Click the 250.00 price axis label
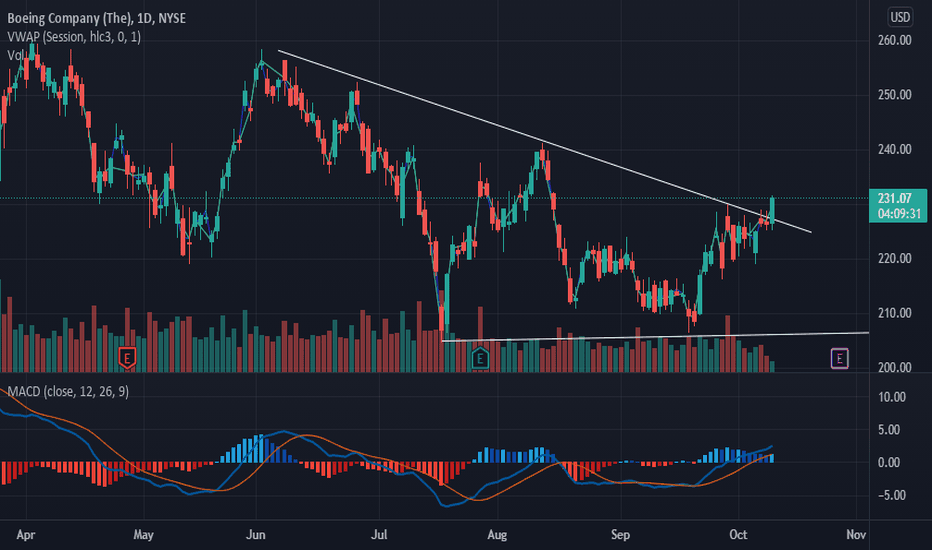The width and height of the screenshot is (932, 550). coord(895,95)
